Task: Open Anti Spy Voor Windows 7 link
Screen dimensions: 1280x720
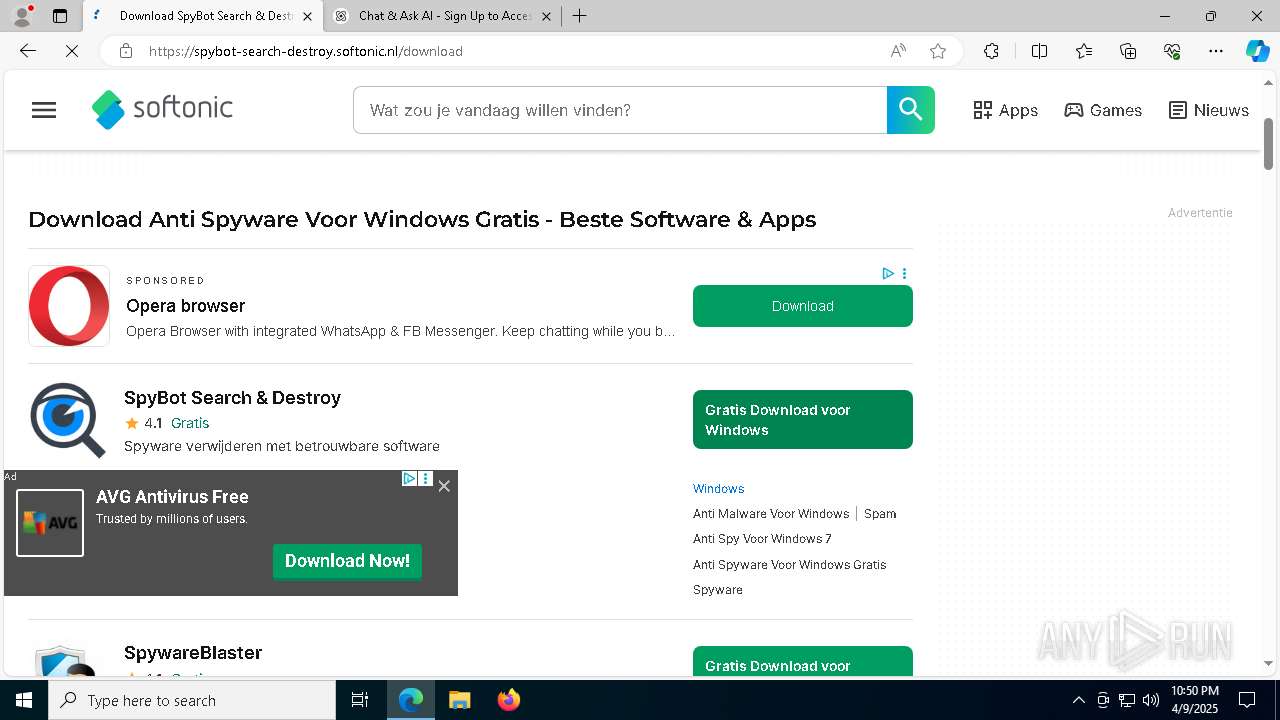Action: pyautogui.click(x=762, y=539)
